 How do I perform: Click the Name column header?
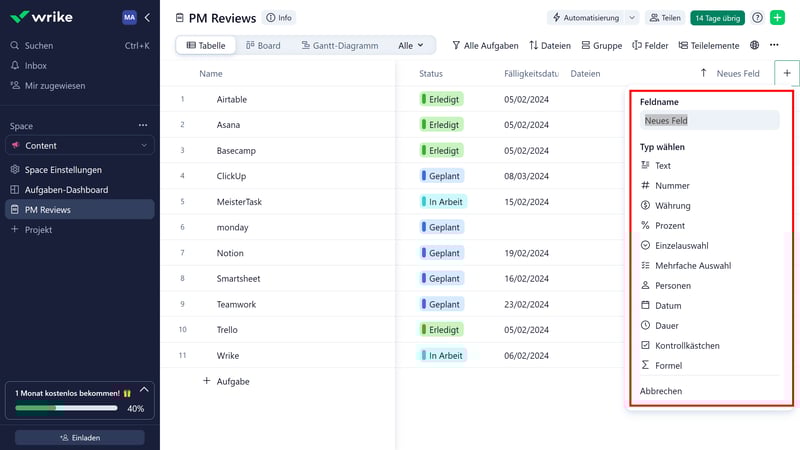211,73
